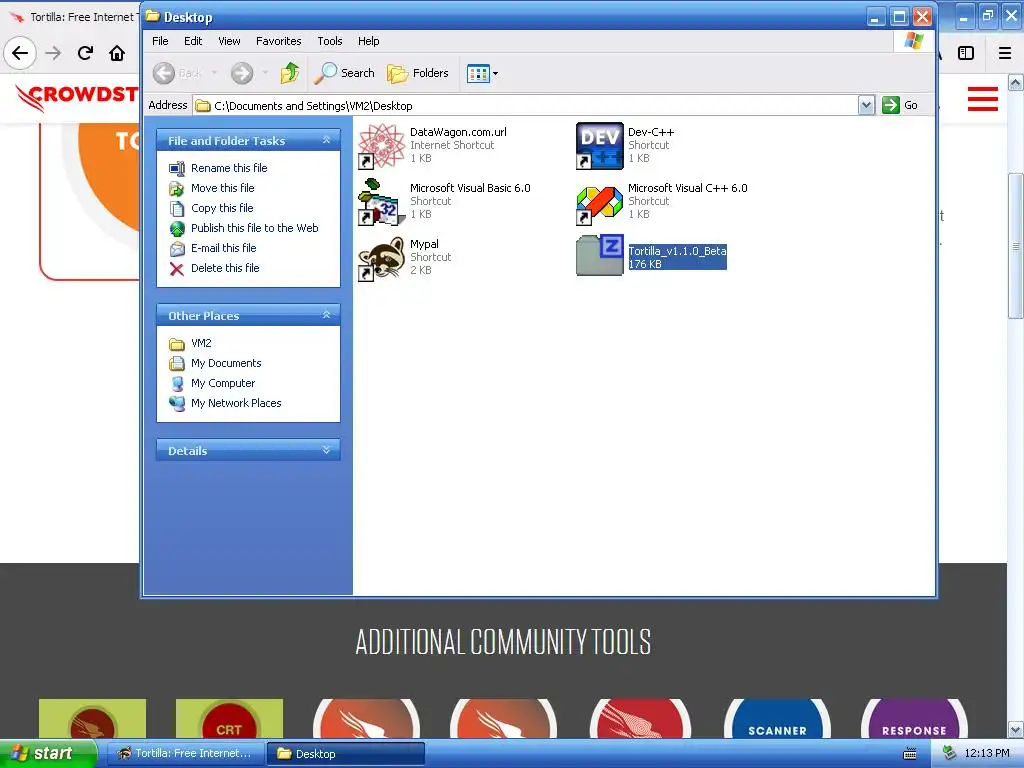
Task: Click the SCANNER community tool circle
Action: (777, 719)
